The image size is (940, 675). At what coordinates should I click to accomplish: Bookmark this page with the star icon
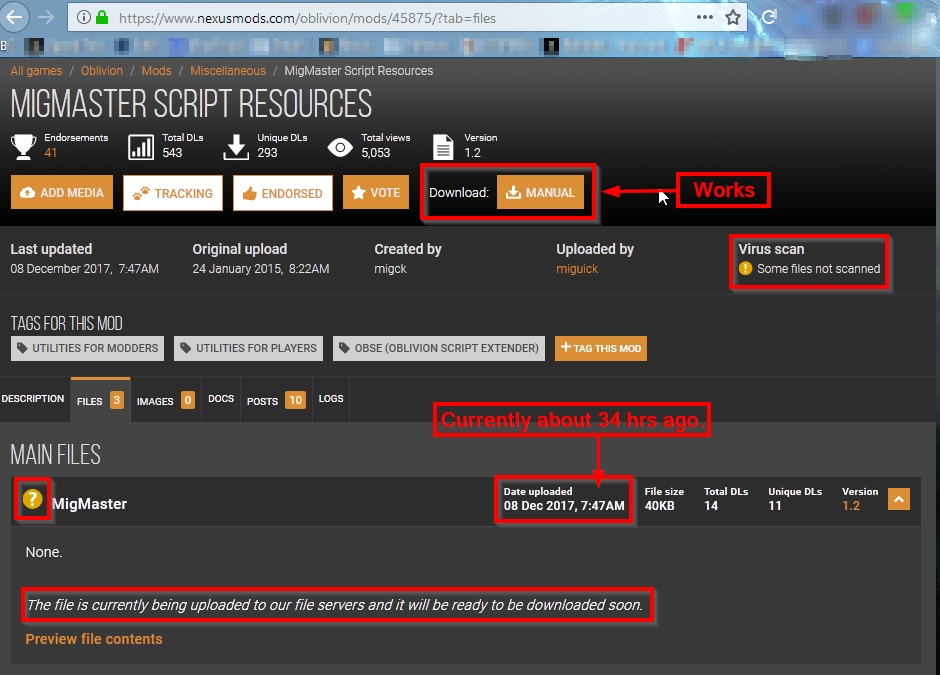click(733, 17)
